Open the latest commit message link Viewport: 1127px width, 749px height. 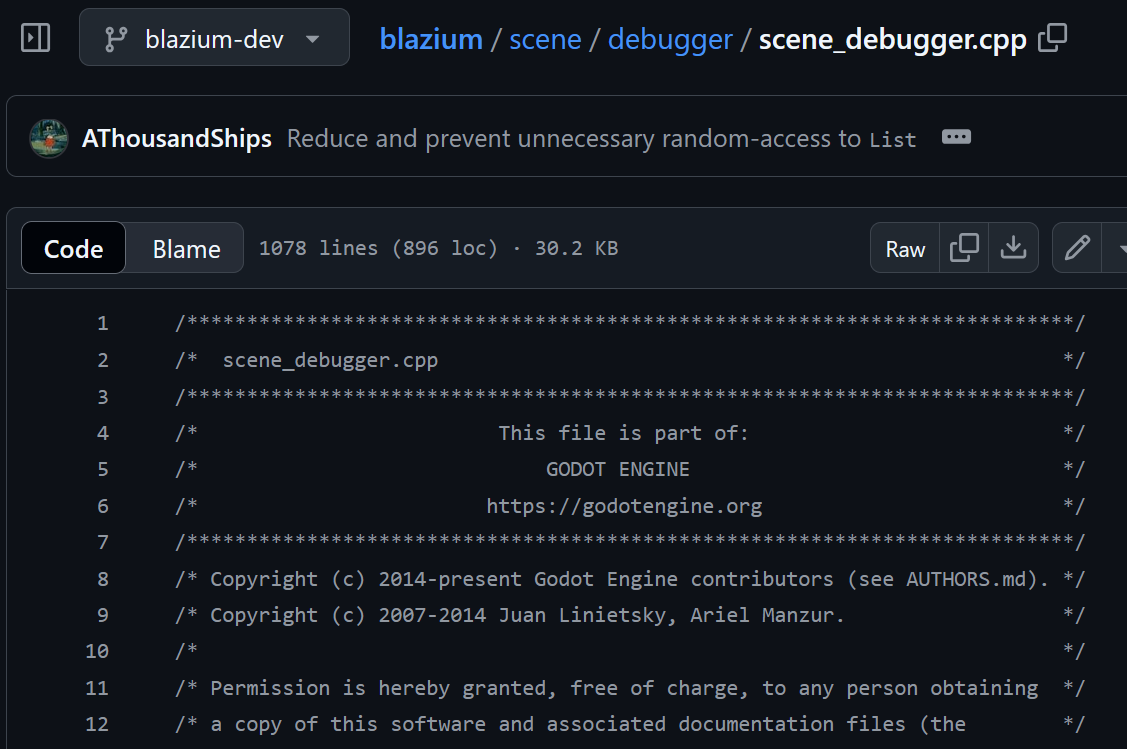click(x=602, y=138)
